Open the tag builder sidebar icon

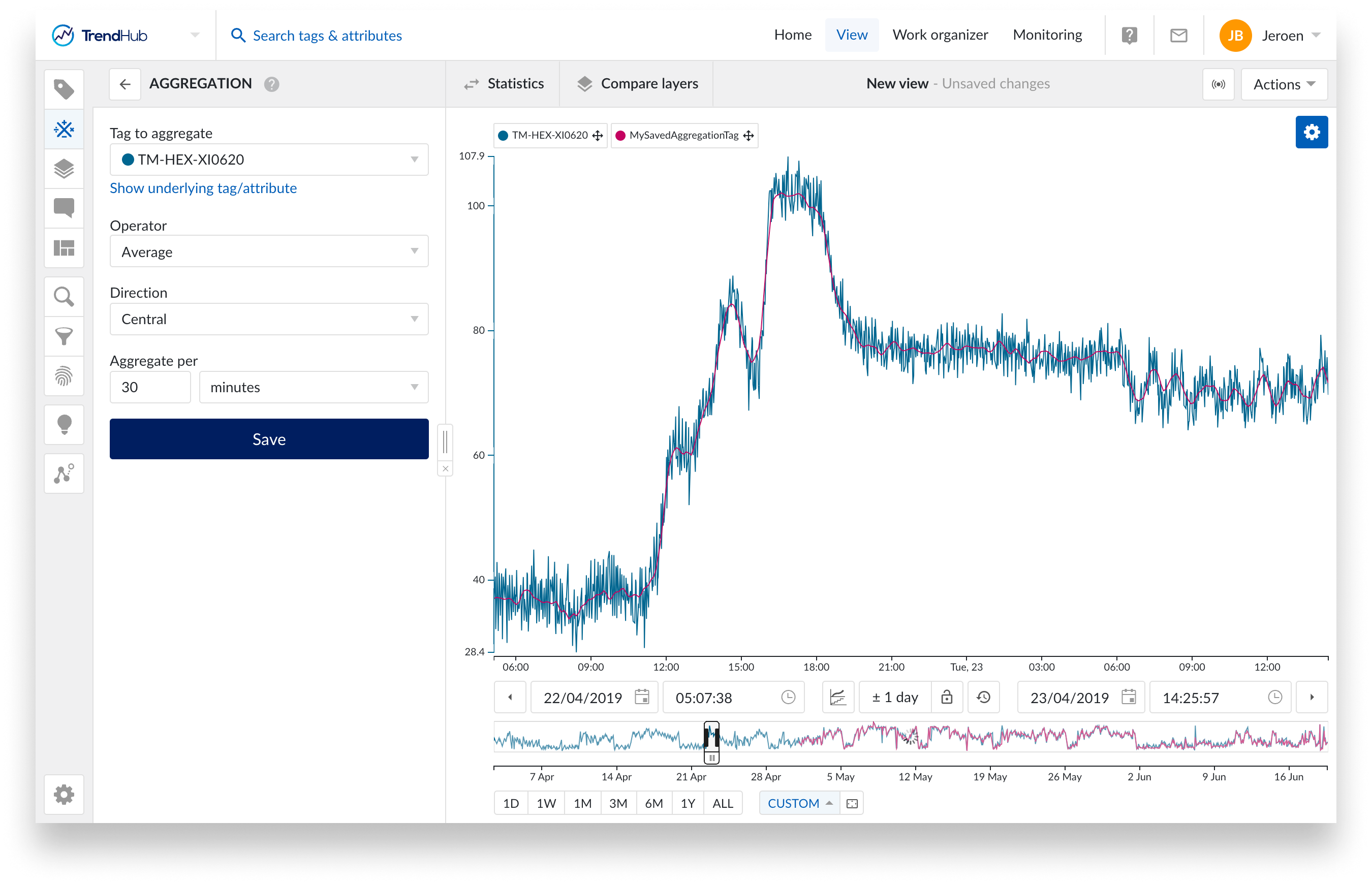[x=64, y=129]
